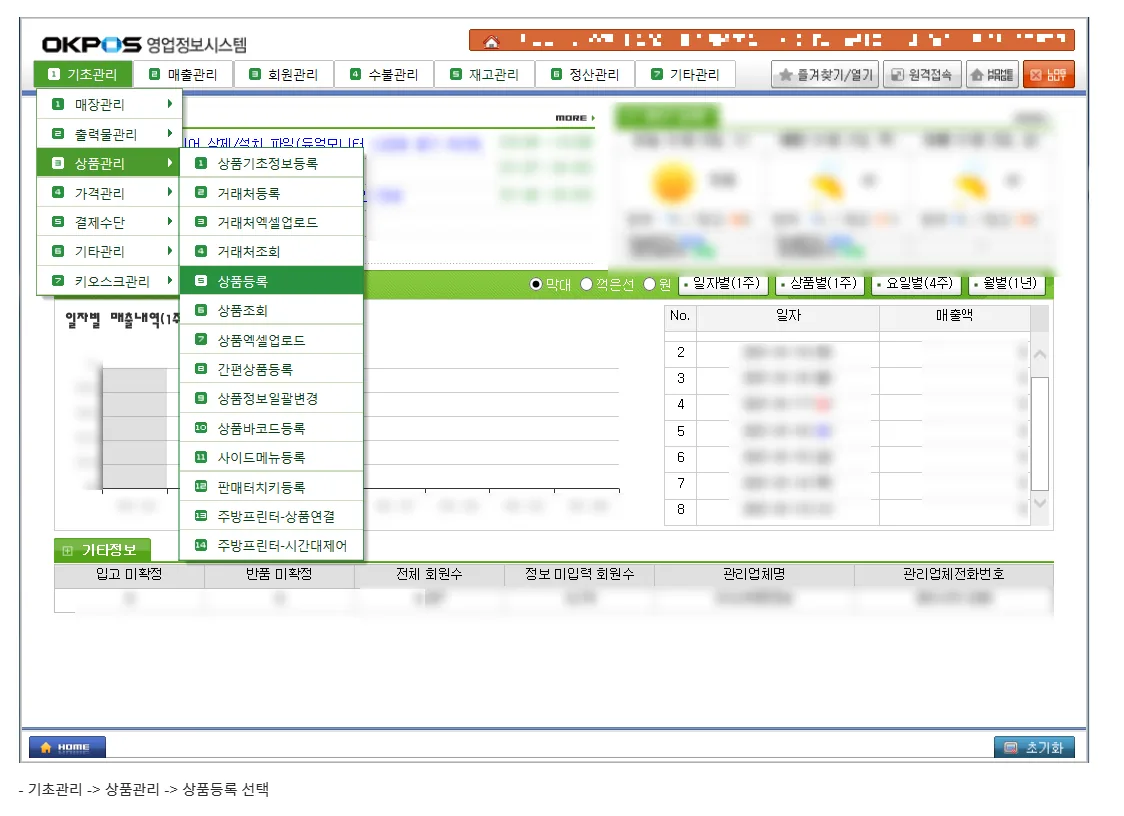This screenshot has height=816, width=1124.
Task: Open the 매출관리 top menu tab
Action: 184,75
